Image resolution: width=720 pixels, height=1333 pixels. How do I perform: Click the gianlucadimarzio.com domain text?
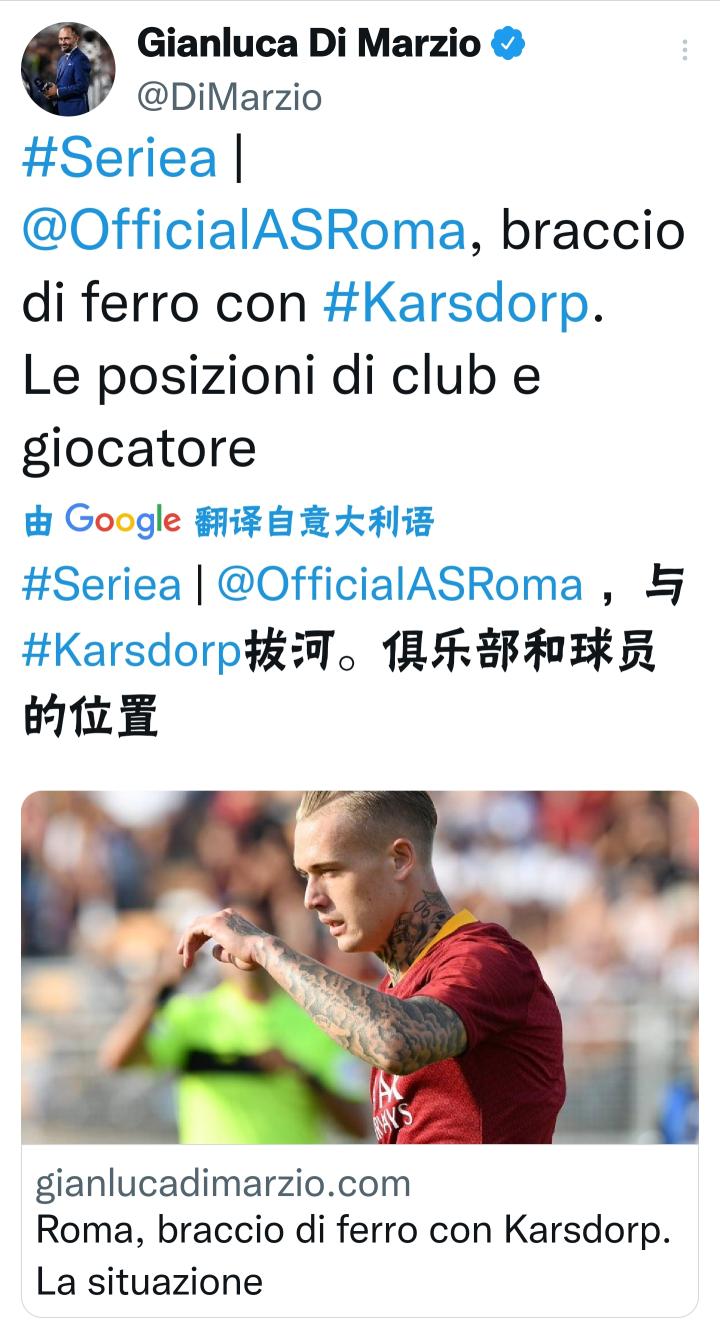223,1184
